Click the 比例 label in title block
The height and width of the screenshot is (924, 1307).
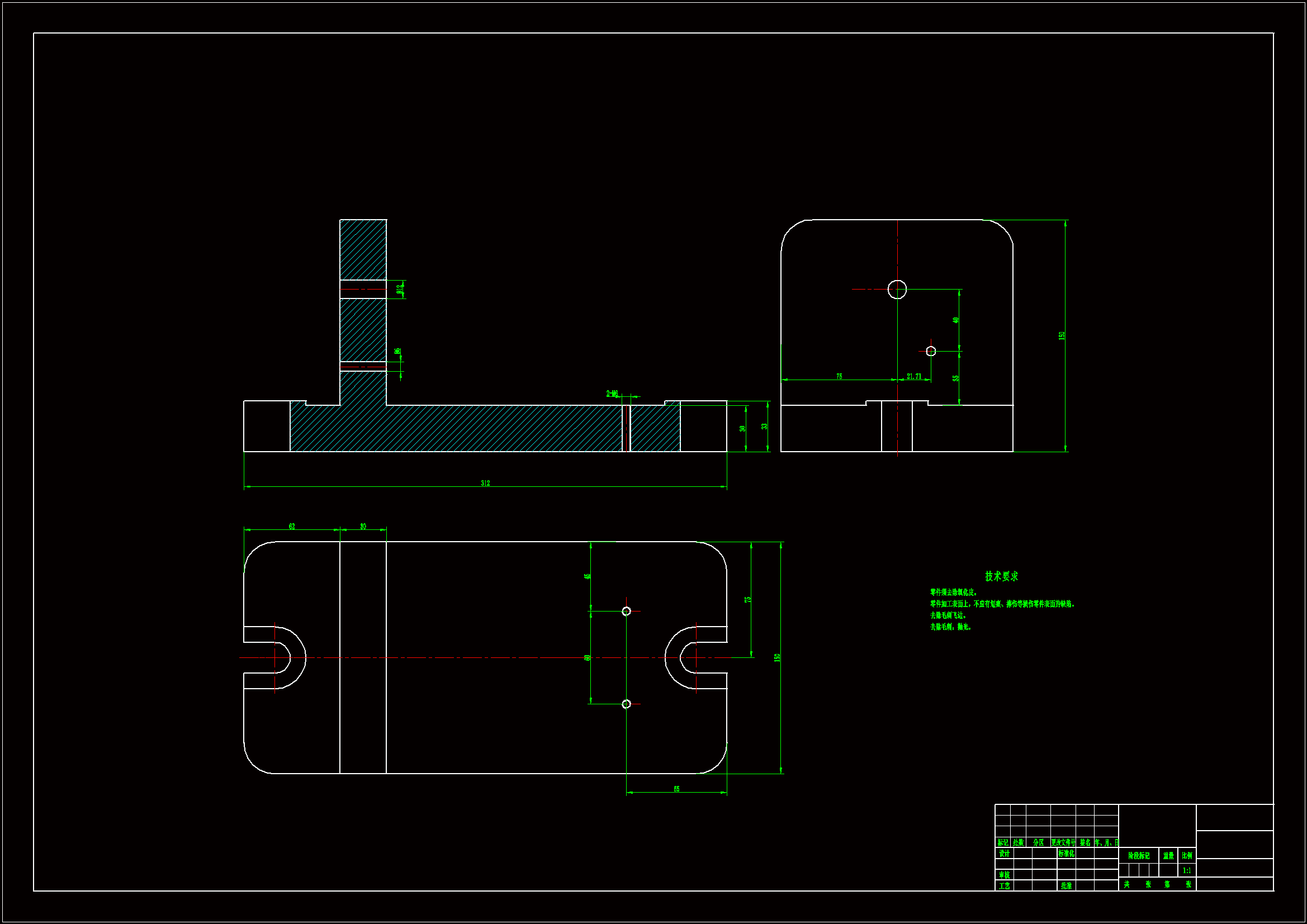click(x=1186, y=856)
